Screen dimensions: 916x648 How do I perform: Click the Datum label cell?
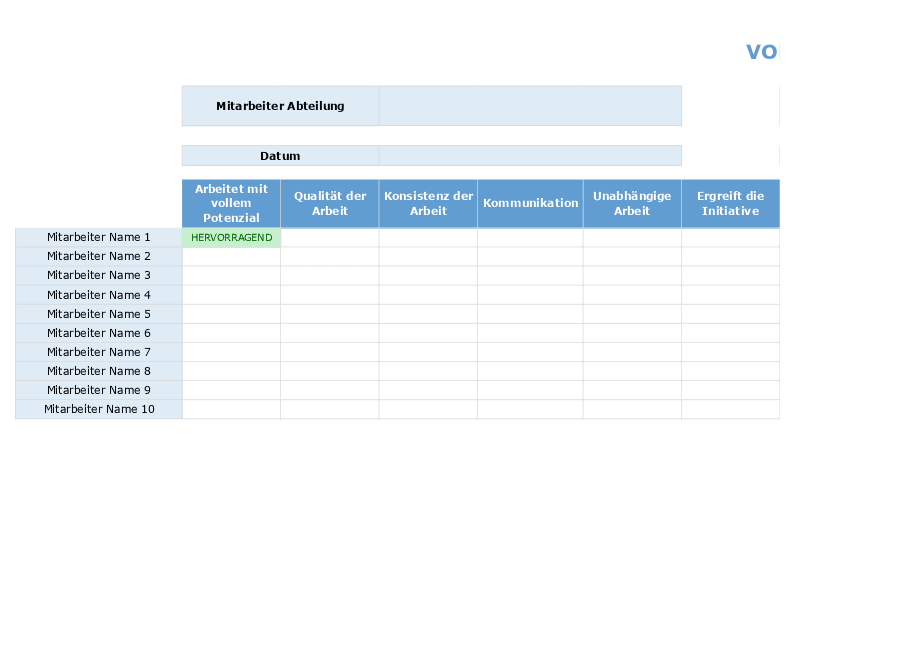point(280,156)
